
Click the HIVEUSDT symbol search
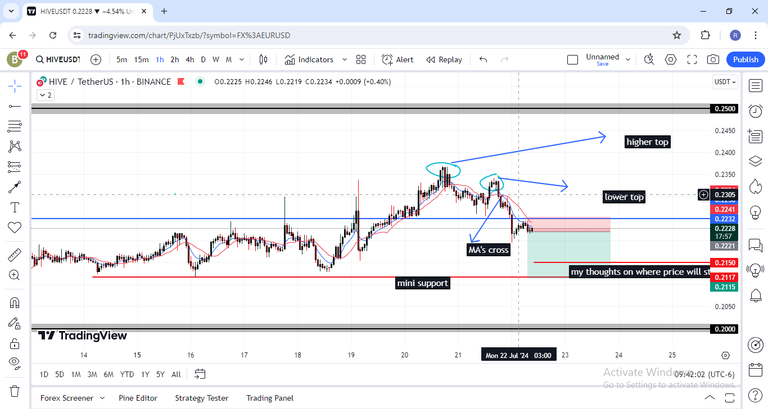[57, 59]
